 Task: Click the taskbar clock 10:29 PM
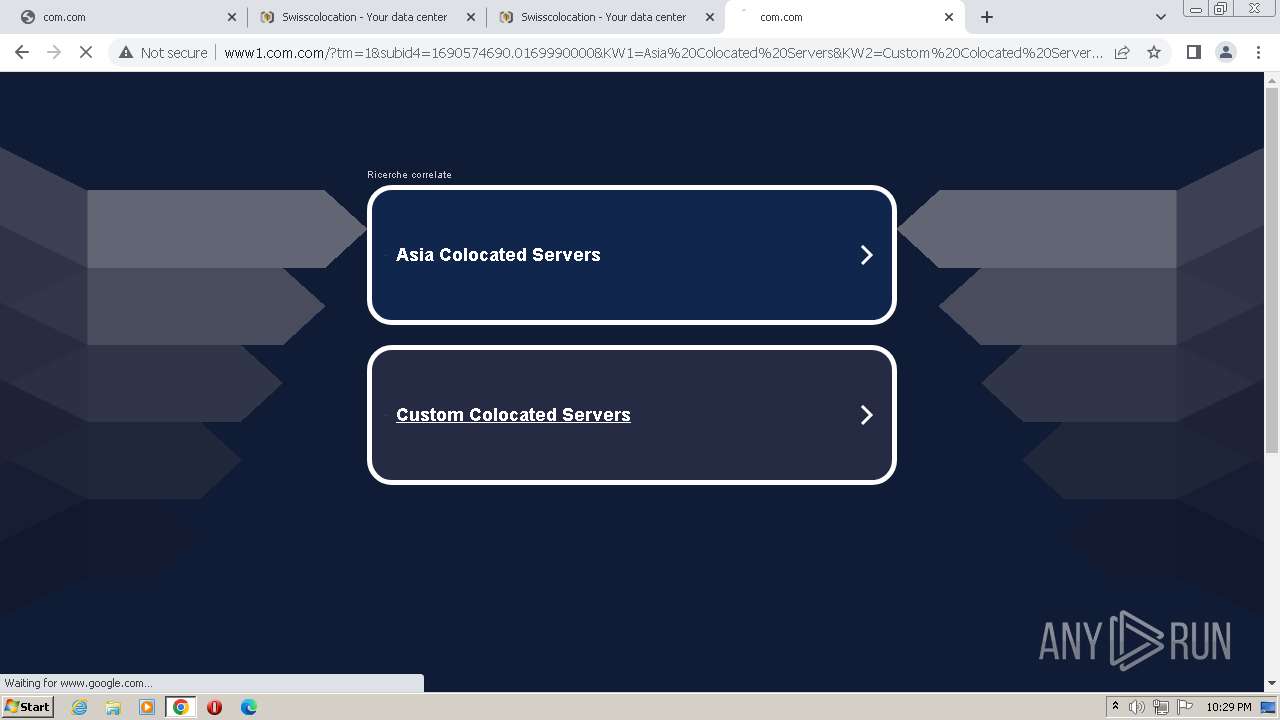click(1228, 707)
